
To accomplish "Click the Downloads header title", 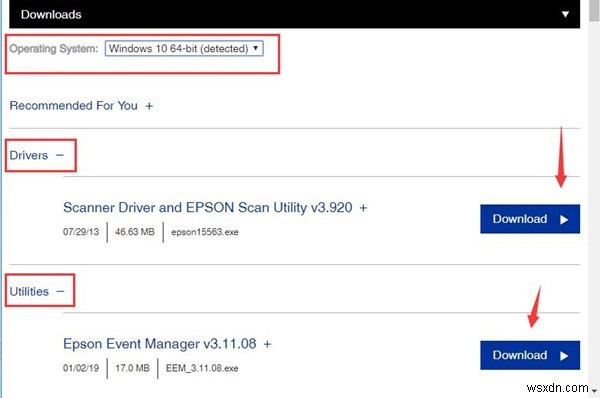I will [51, 15].
